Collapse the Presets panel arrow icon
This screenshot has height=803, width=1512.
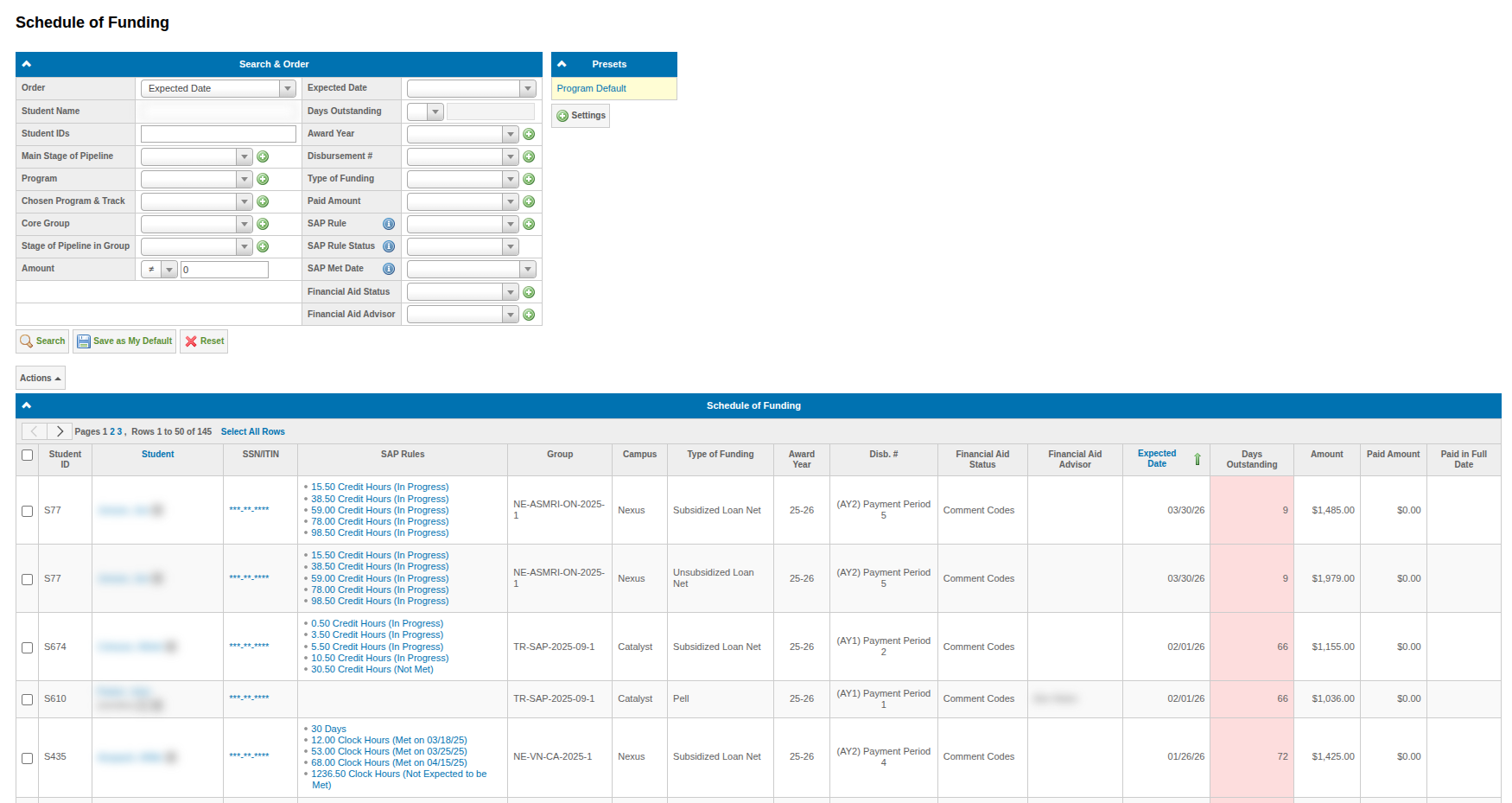(x=562, y=64)
